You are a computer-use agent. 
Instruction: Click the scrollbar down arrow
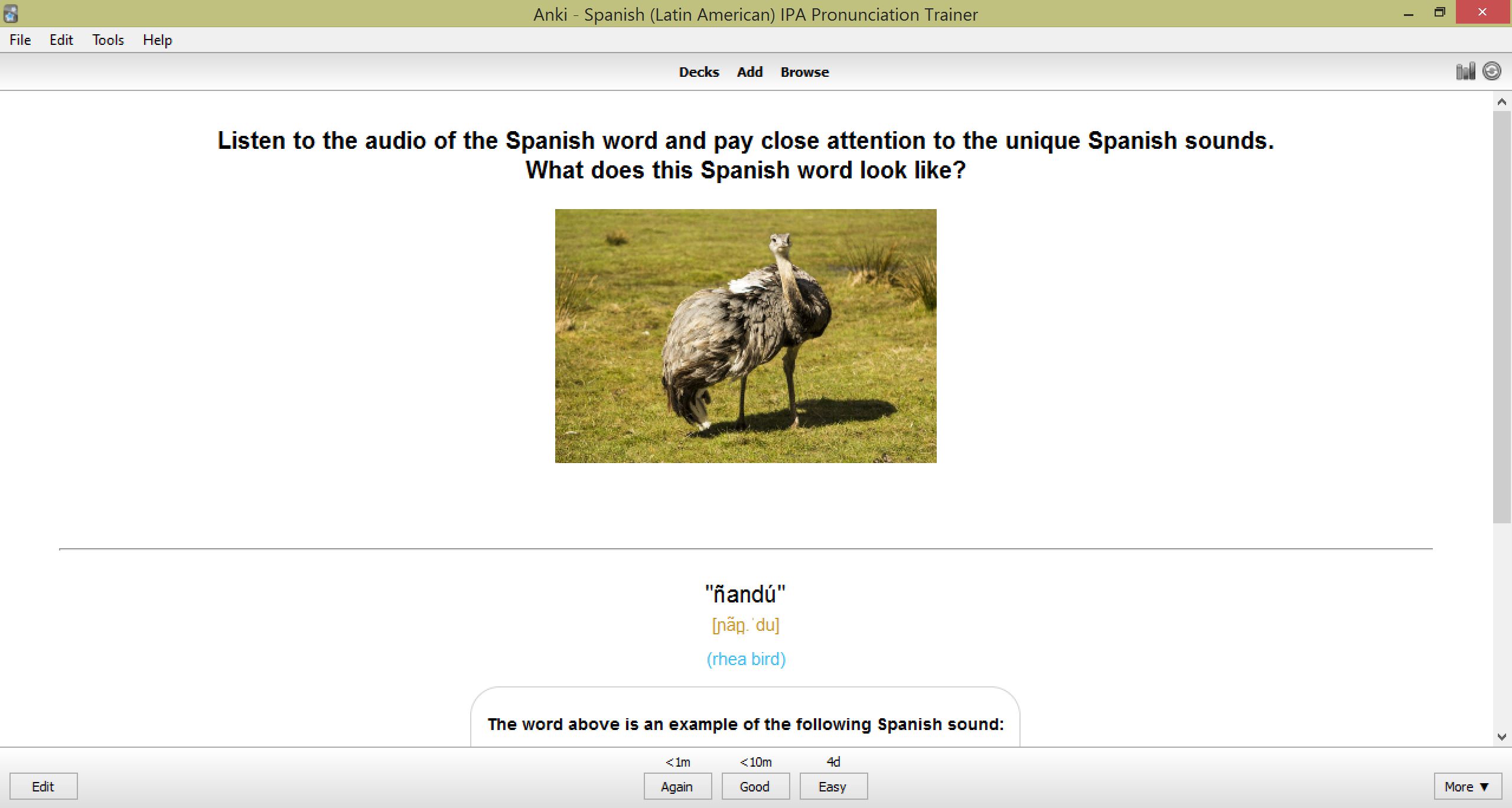(x=1502, y=737)
